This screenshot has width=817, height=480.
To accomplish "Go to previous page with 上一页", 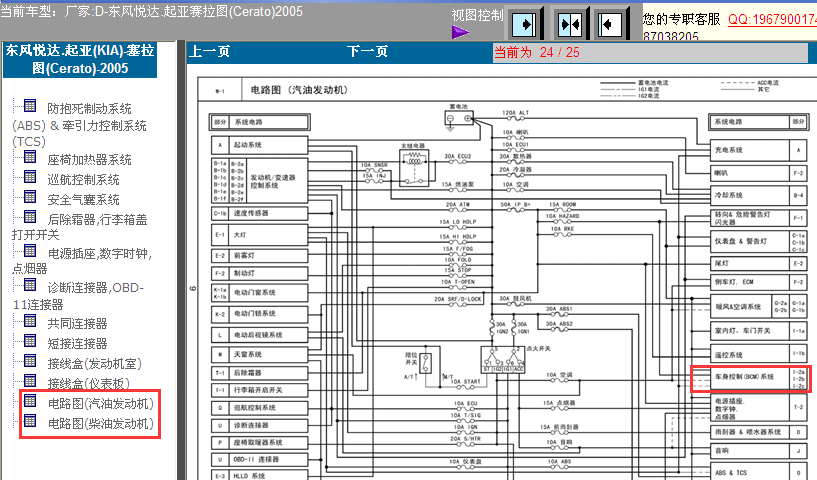I will (x=209, y=52).
